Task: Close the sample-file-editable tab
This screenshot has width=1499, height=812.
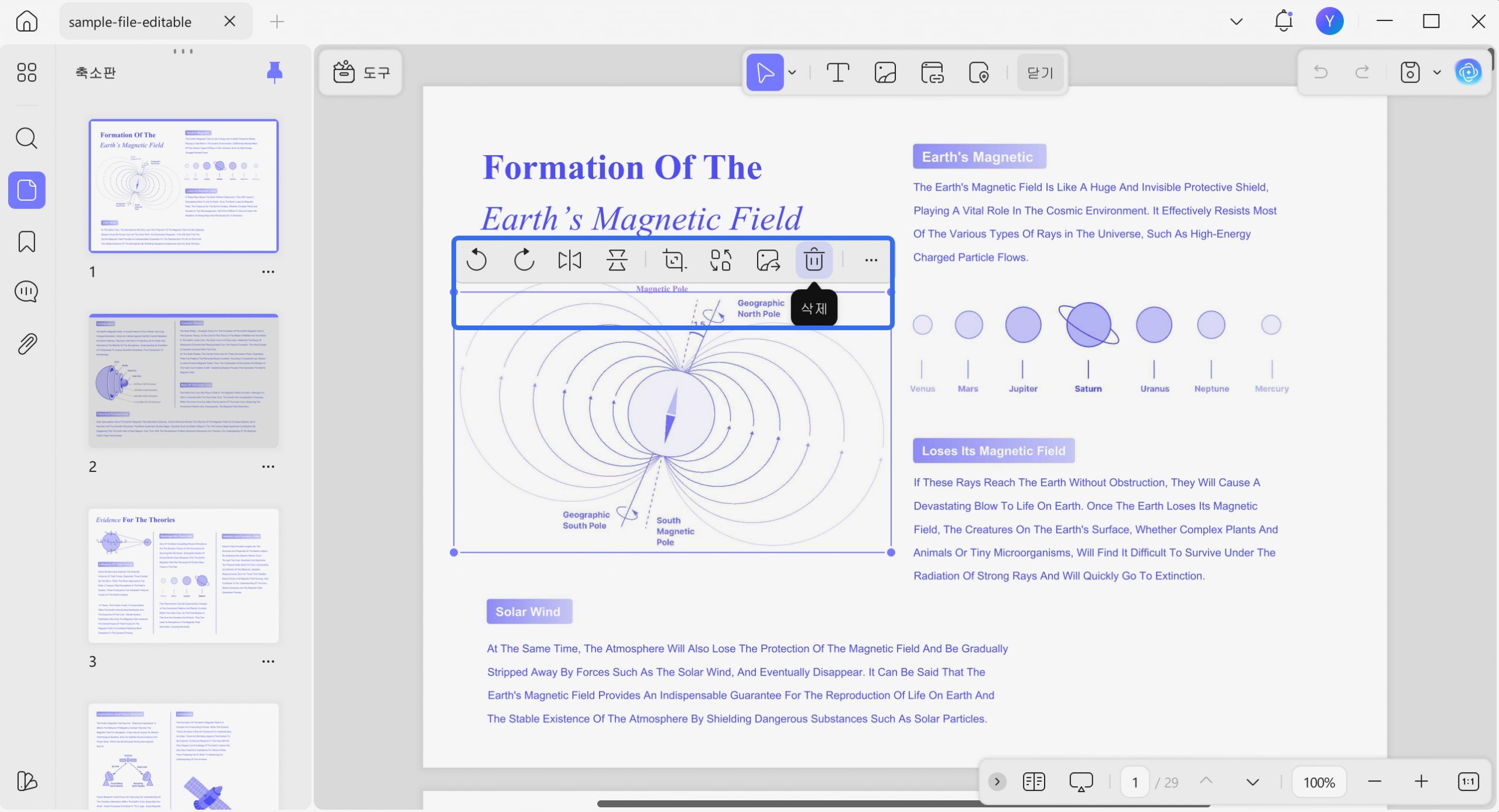Action: coord(230,21)
